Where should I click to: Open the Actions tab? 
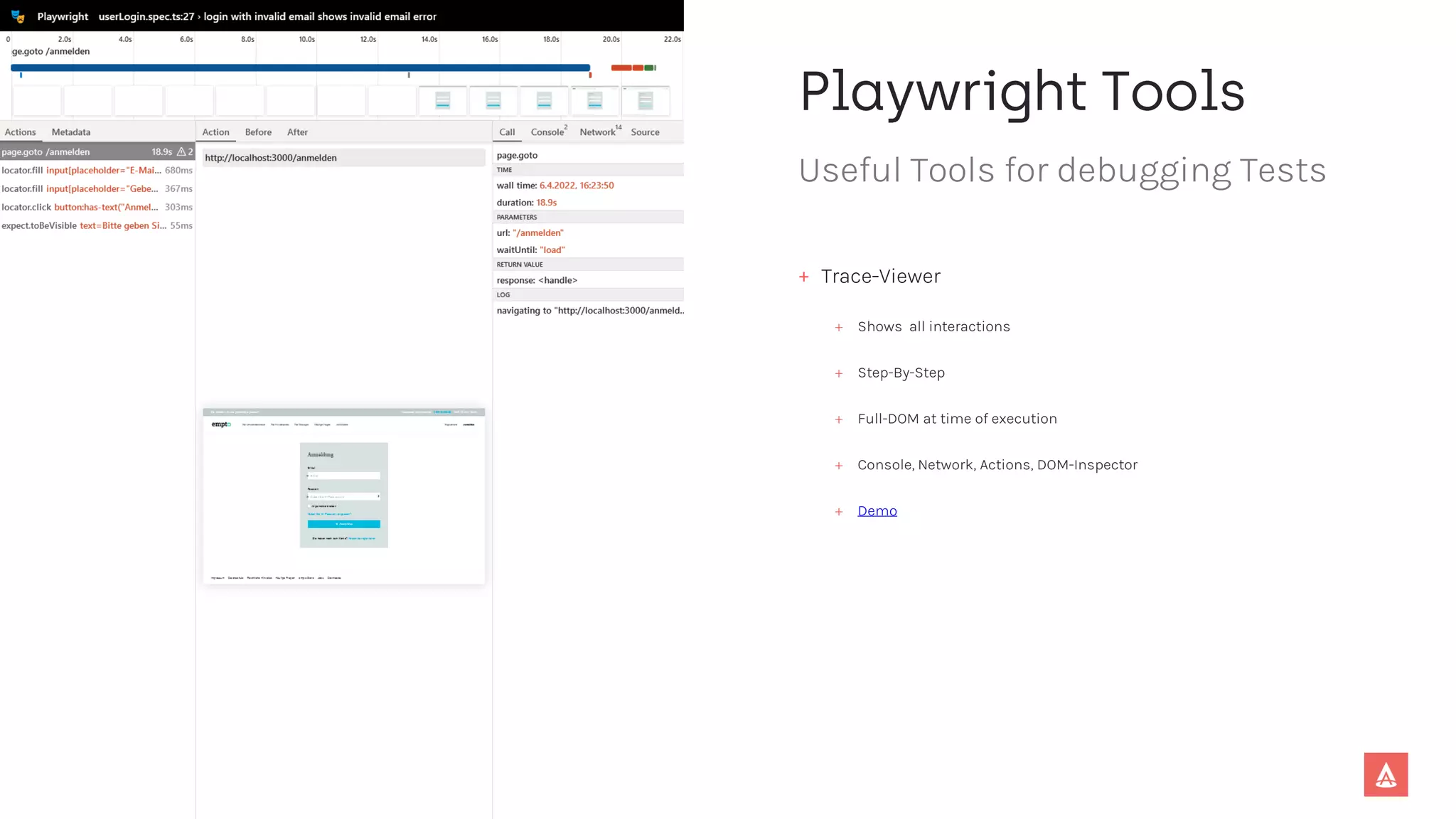pos(20,132)
